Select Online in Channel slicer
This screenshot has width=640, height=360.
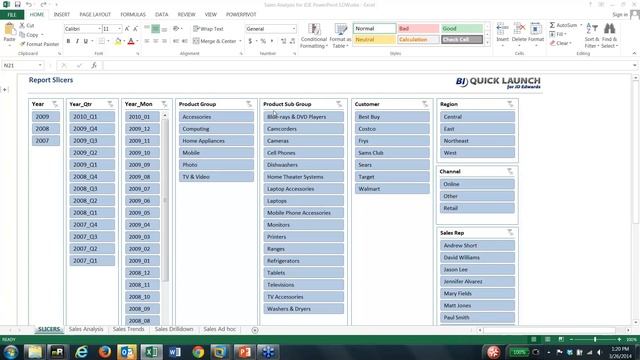[477, 184]
